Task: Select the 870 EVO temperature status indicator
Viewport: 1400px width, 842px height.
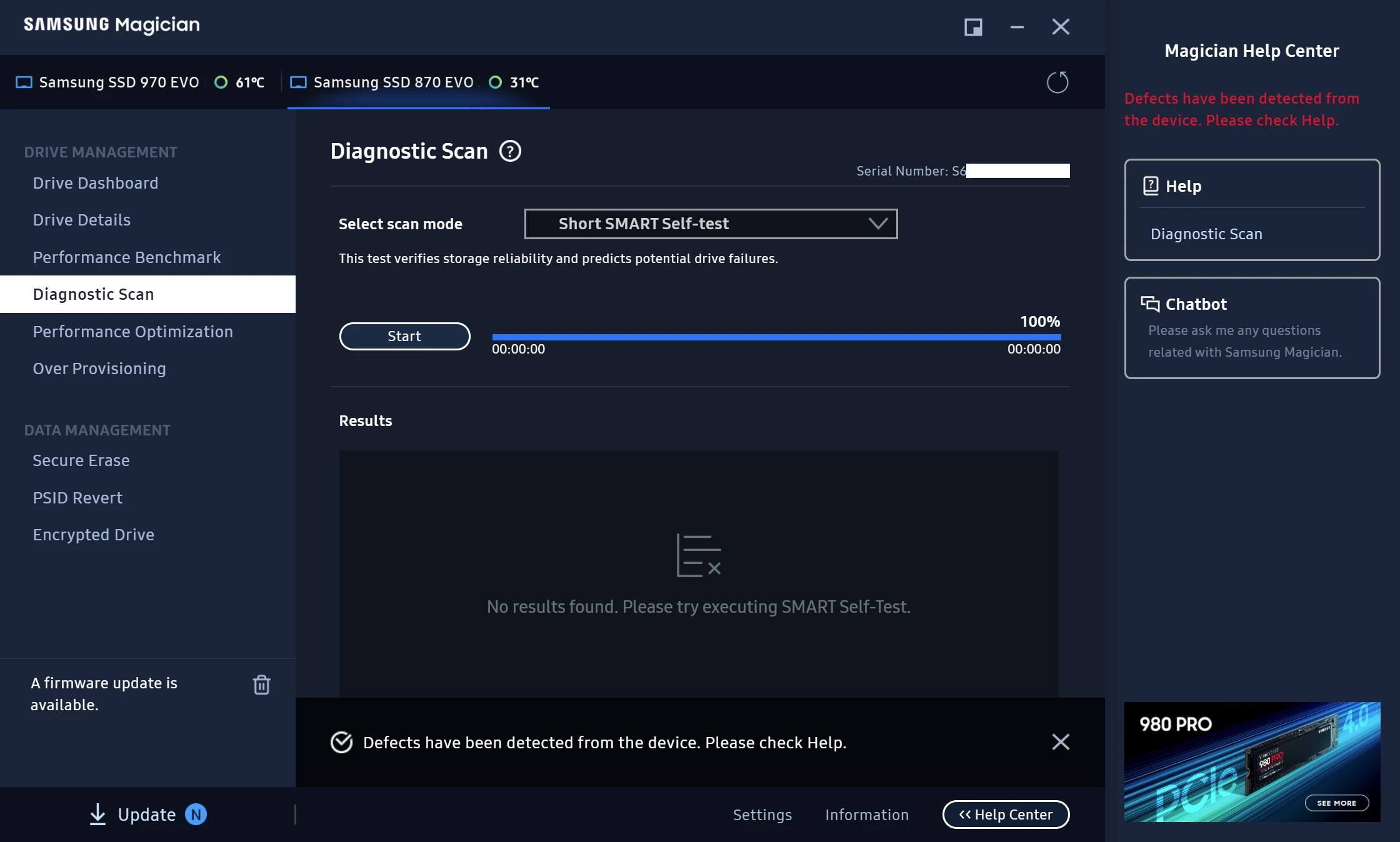Action: 496,82
